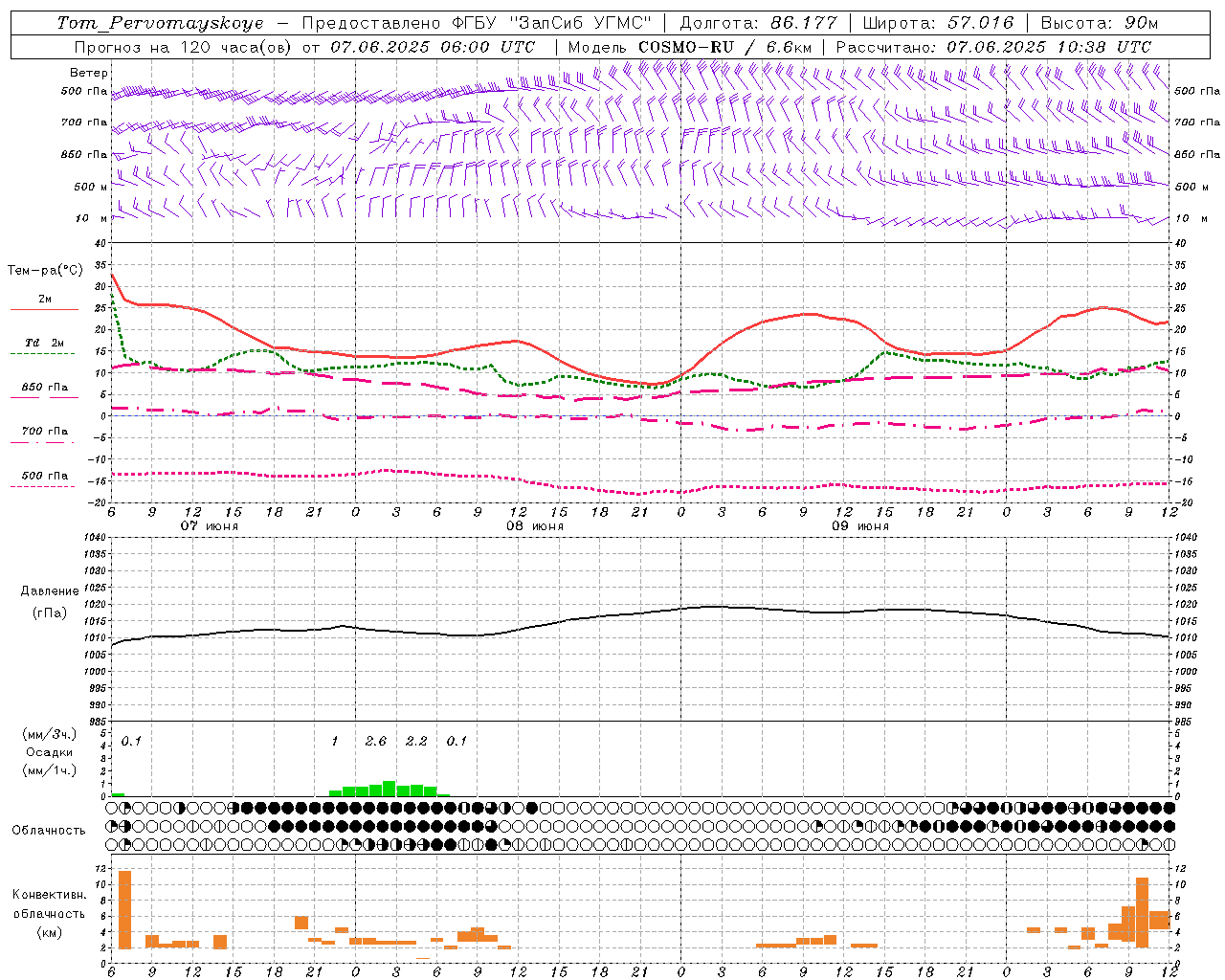Select the 'Модель COSMO-RU / 6.6км' label
The height and width of the screenshot is (980, 1225).
(x=690, y=47)
